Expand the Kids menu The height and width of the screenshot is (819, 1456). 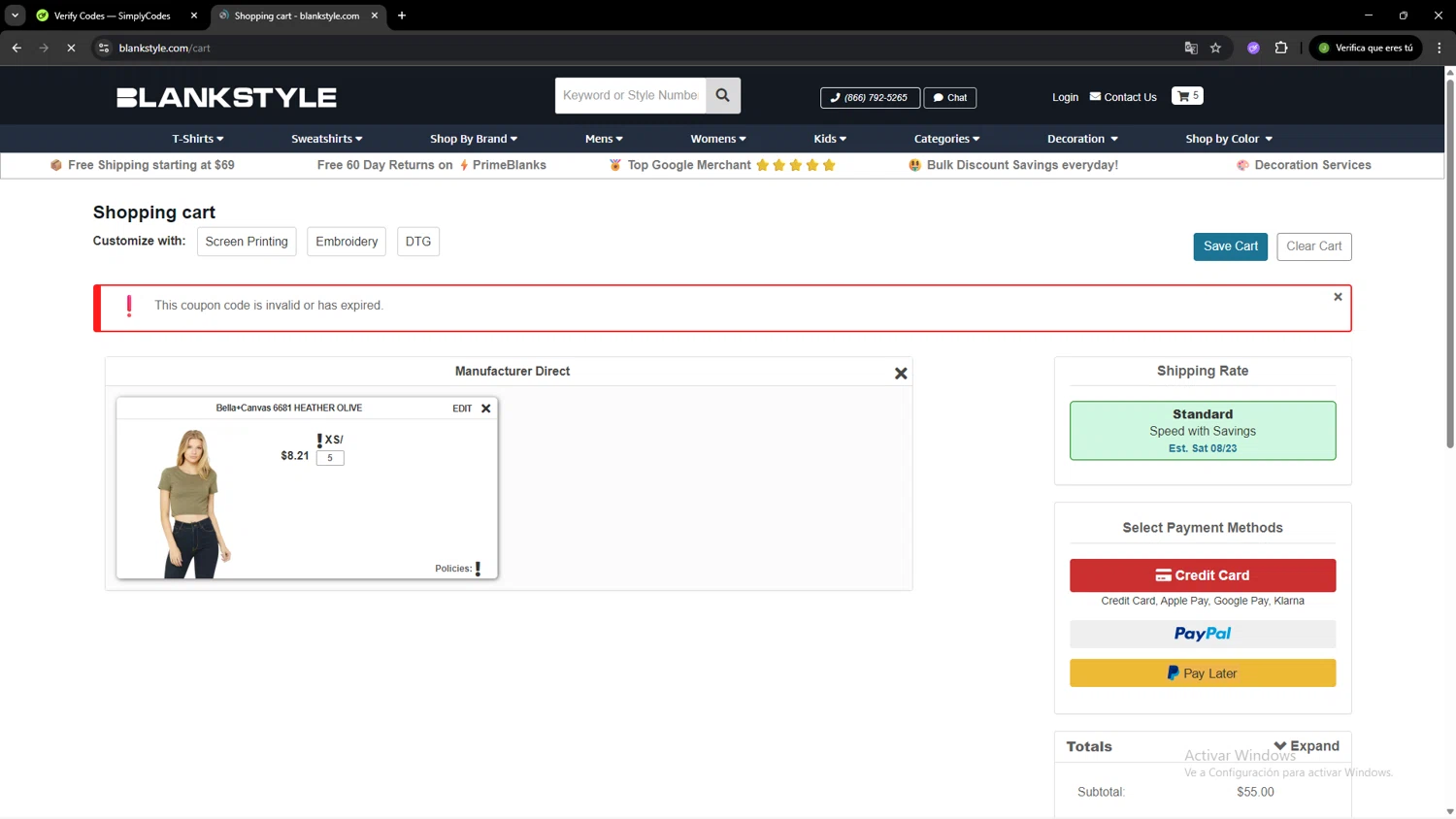pyautogui.click(x=830, y=139)
